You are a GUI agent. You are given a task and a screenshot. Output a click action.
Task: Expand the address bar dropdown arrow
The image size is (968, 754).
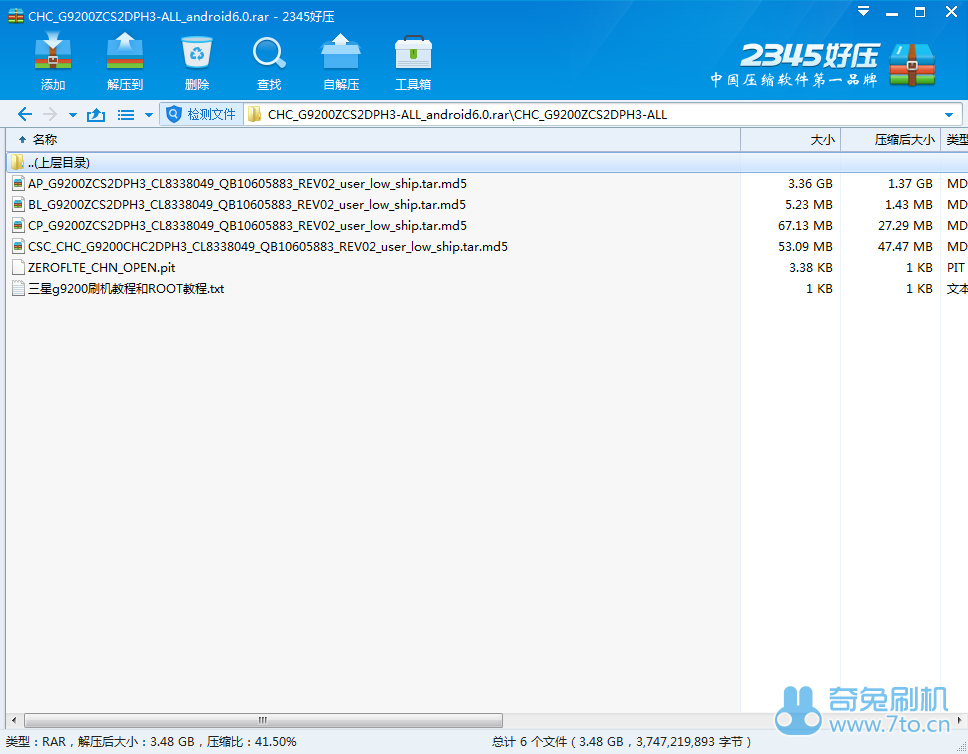tap(949, 115)
